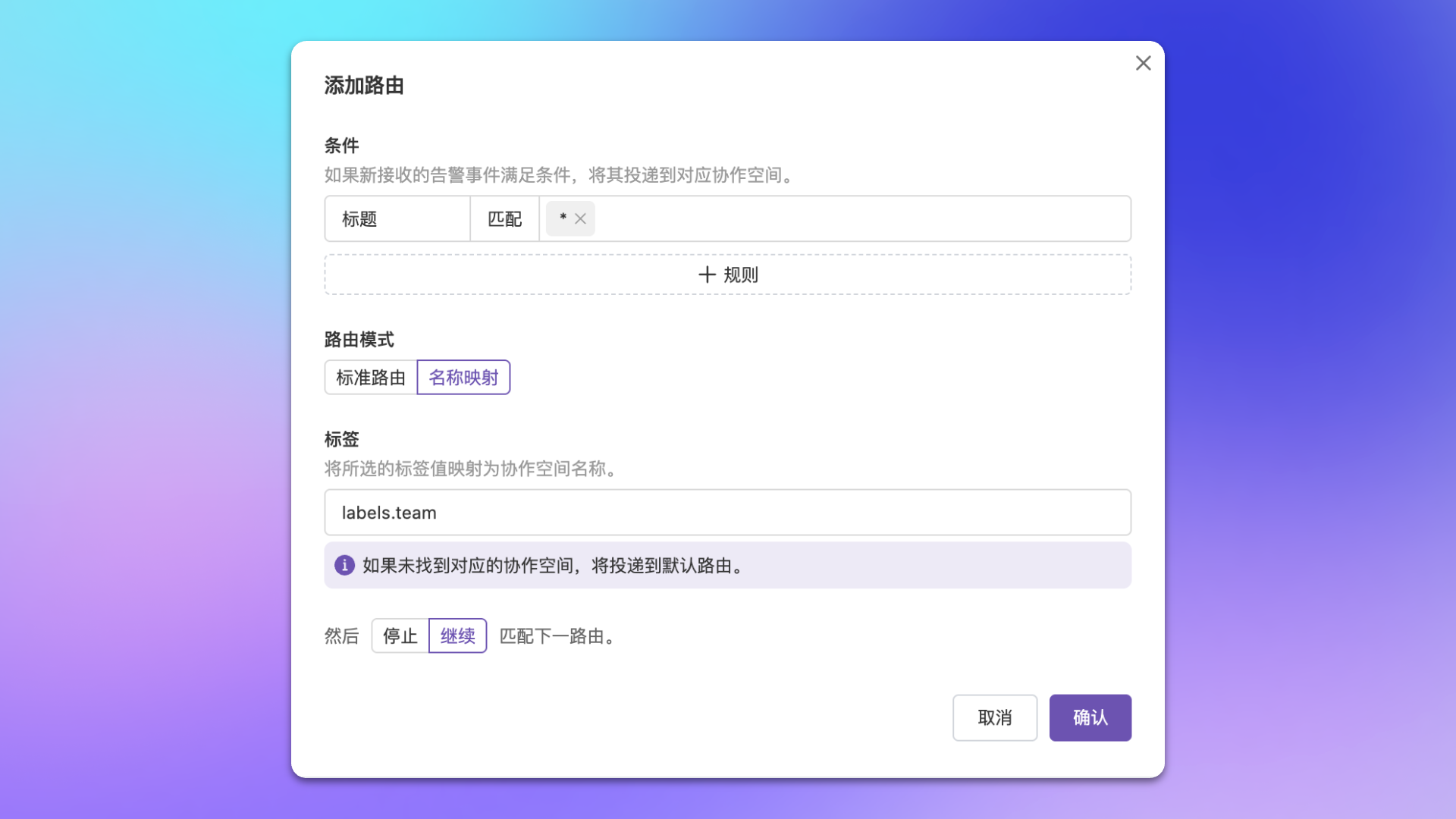Click the * value chip in the rule

coord(563,218)
